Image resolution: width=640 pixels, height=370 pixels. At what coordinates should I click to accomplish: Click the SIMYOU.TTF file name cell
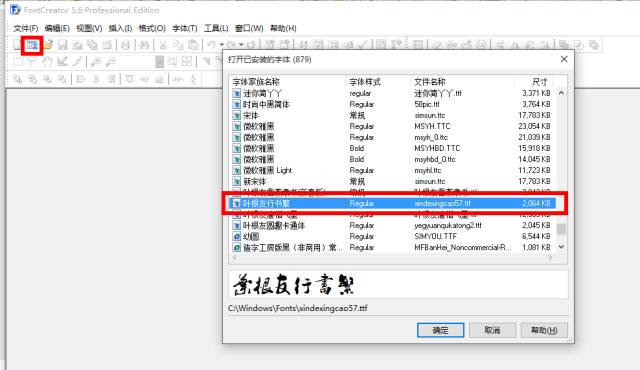pos(436,236)
